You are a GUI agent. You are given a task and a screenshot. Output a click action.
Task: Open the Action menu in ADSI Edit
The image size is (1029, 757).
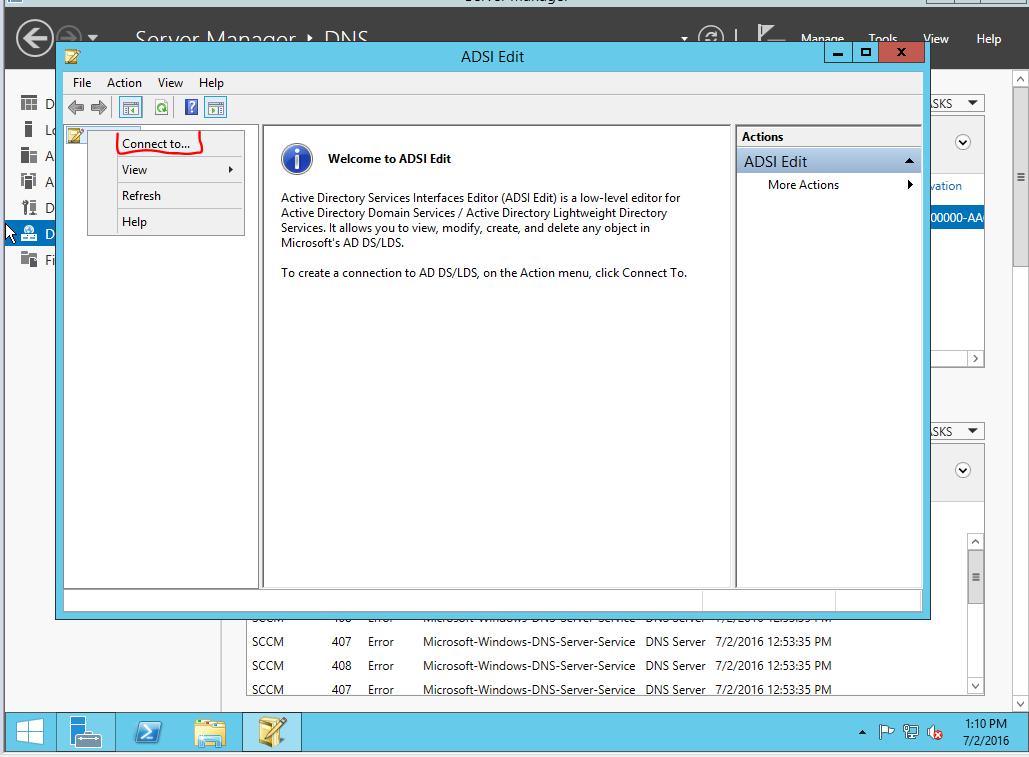(124, 83)
